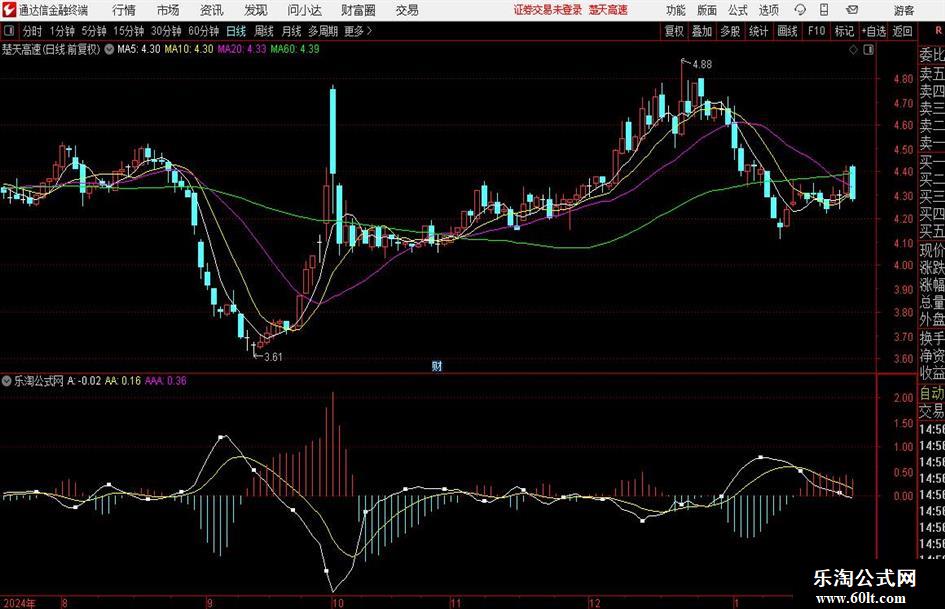The image size is (945, 609).
Task: Click the 标记 button
Action: 844,31
